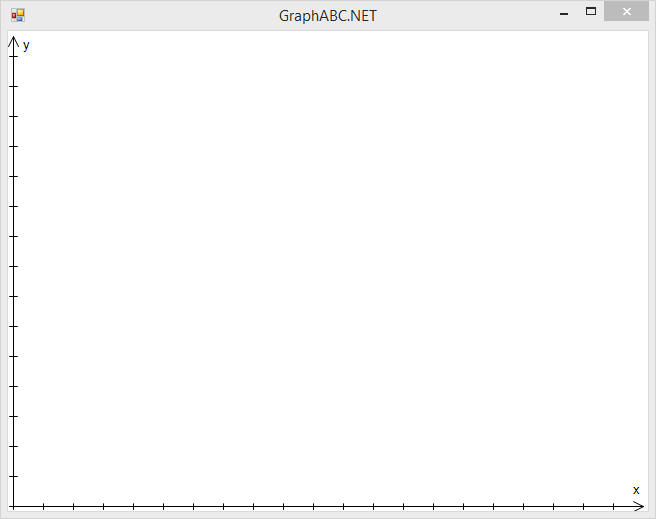Minimize the GraphABC.NET window

point(564,14)
